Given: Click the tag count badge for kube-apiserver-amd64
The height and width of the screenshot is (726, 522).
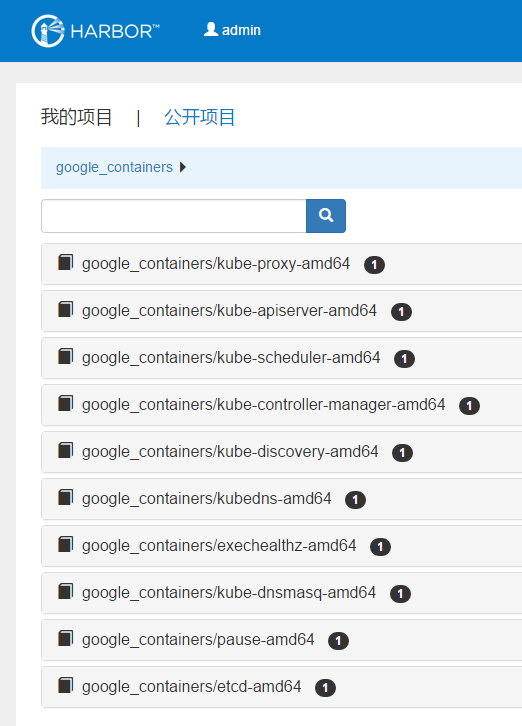Looking at the screenshot, I should click(x=402, y=312).
